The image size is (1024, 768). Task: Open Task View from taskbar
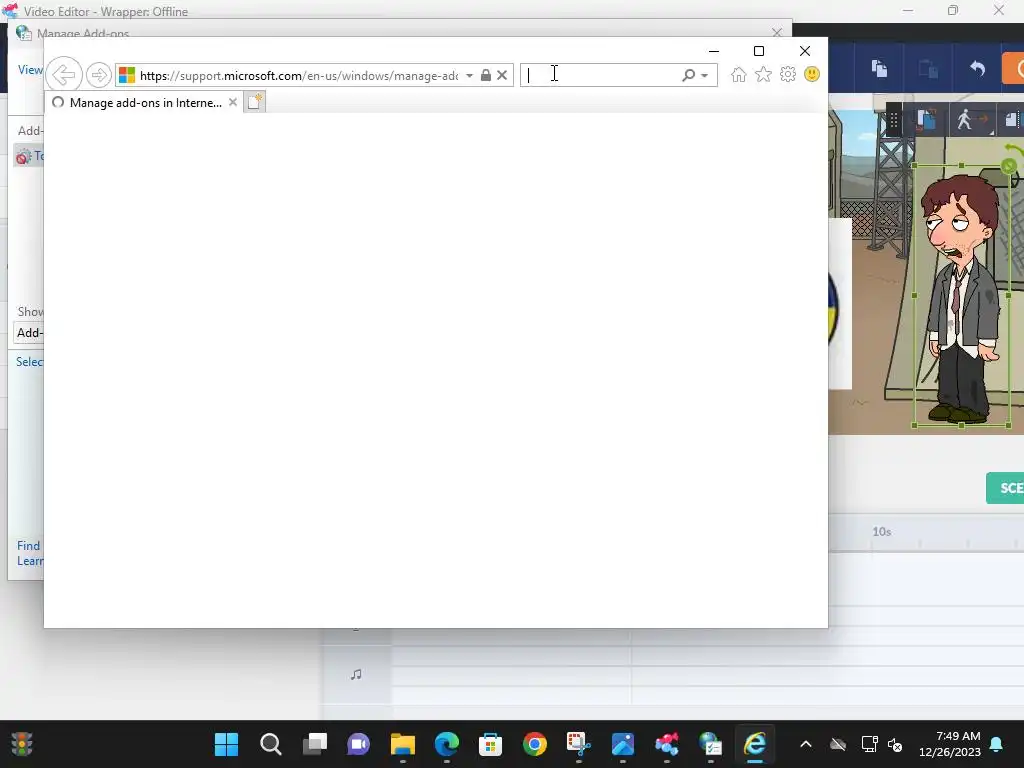[315, 744]
